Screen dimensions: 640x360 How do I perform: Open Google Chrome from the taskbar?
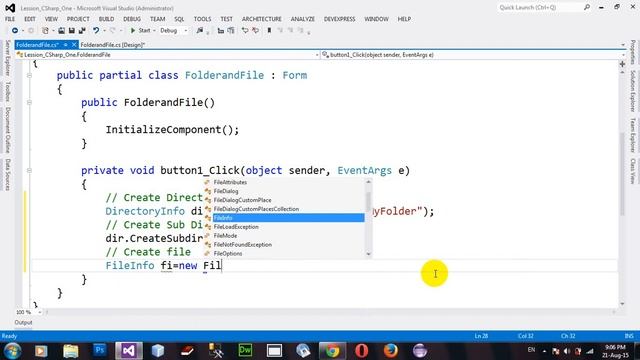point(333,351)
